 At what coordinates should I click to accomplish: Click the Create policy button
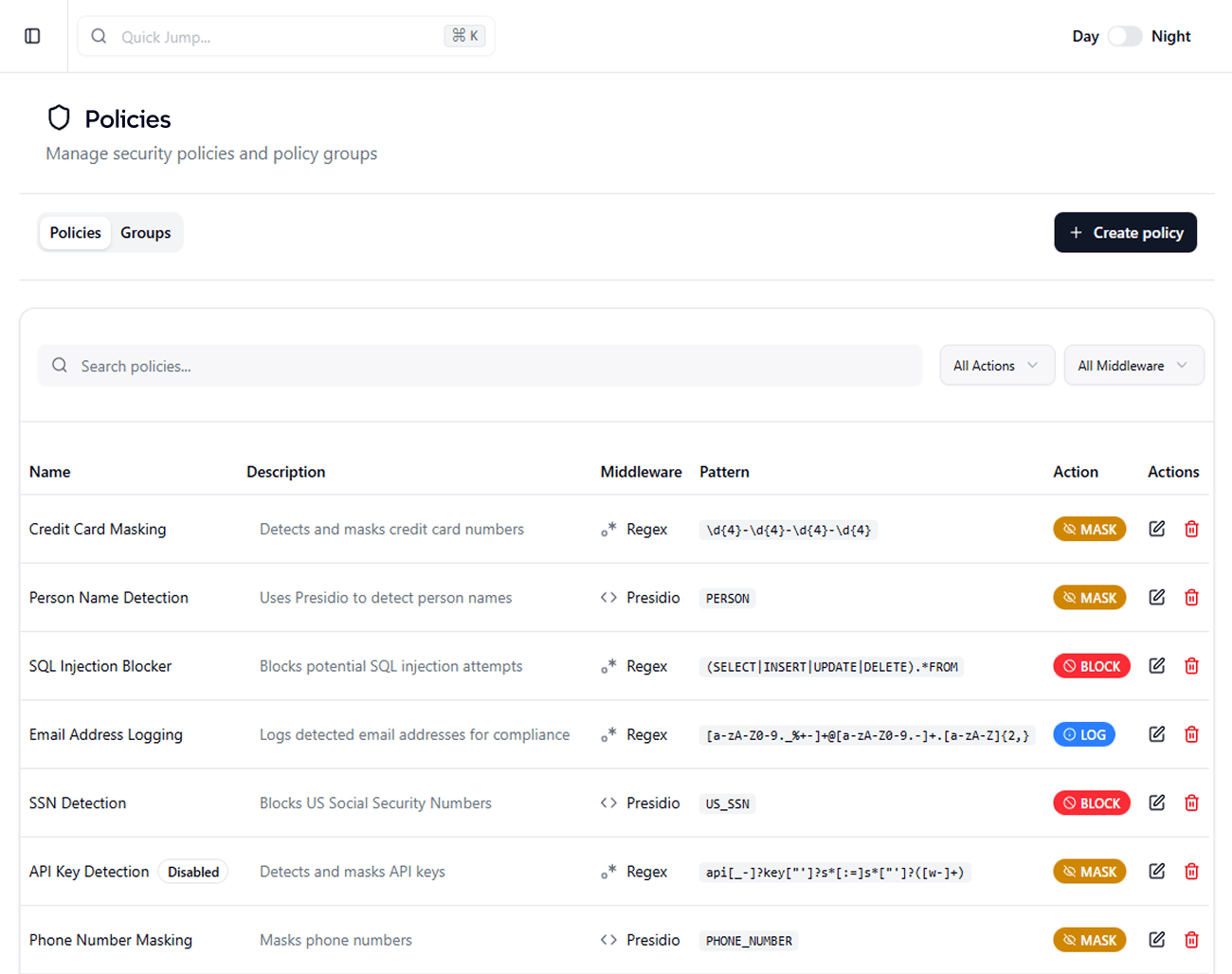point(1125,232)
